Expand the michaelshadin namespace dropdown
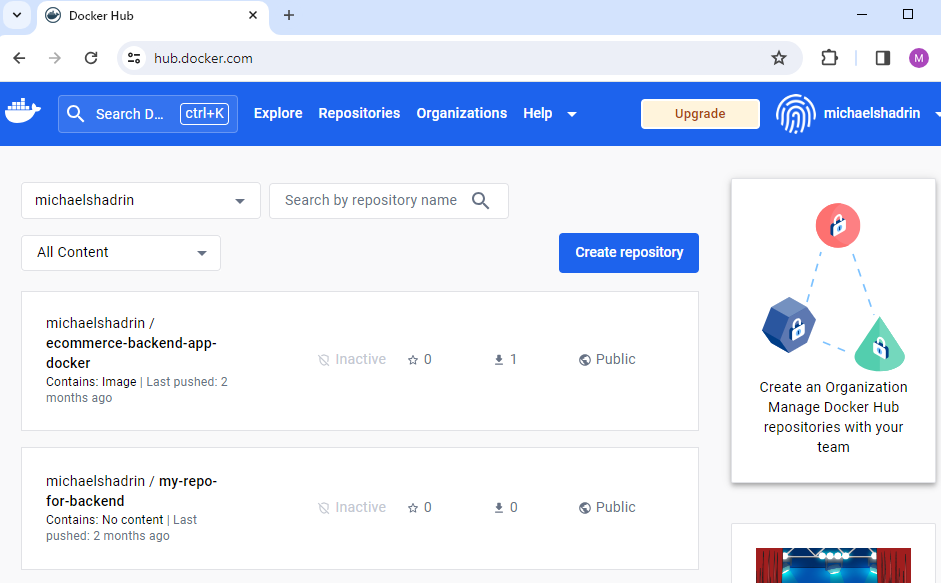The height and width of the screenshot is (583, 941). [x=141, y=201]
